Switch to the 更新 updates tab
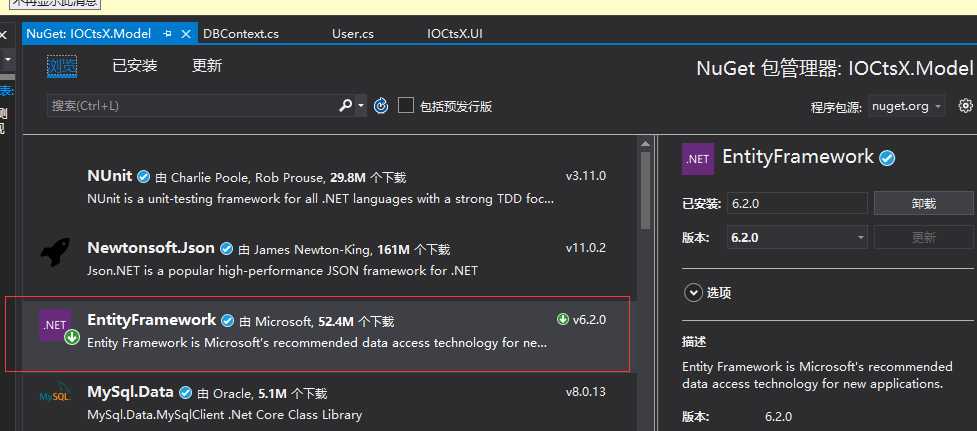Screen dimensions: 977x431 click(207, 65)
